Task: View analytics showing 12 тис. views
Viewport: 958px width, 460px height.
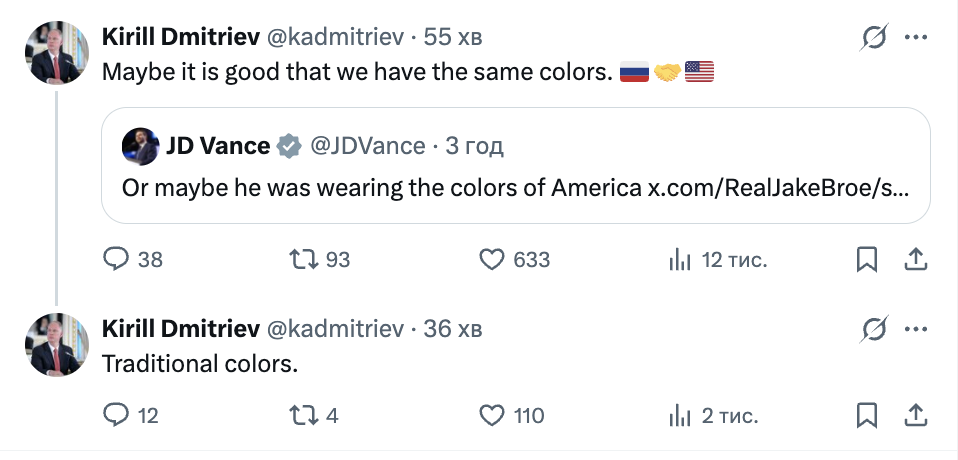Action: (x=680, y=260)
